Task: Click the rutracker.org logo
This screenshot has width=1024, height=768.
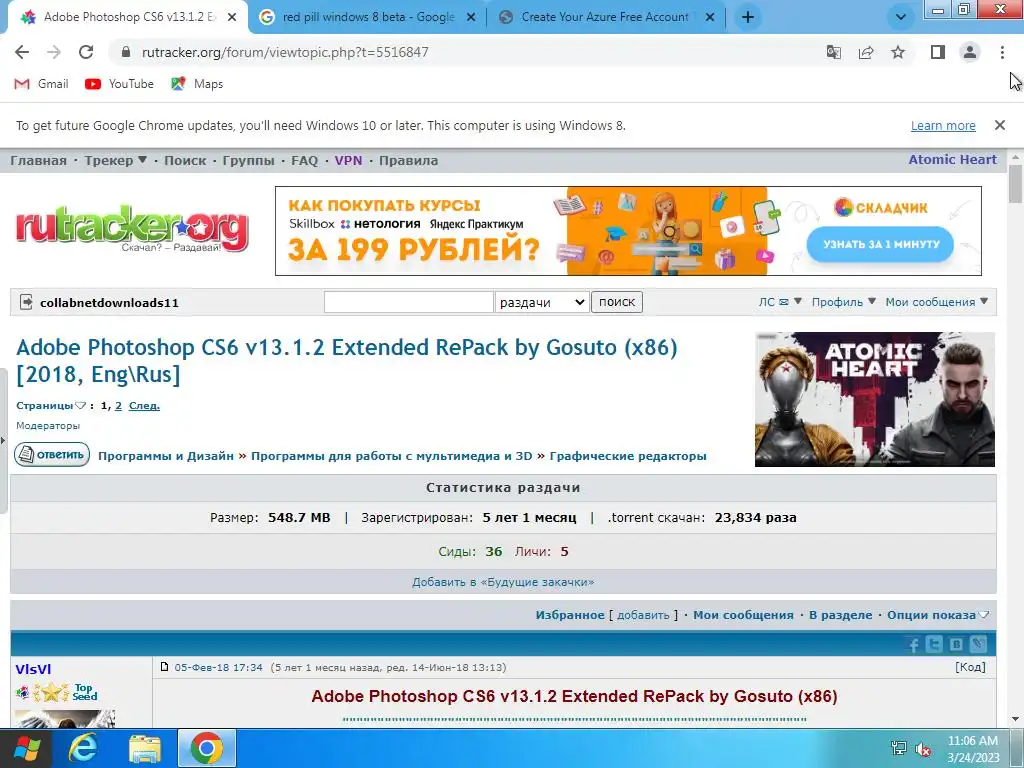Action: (x=132, y=229)
